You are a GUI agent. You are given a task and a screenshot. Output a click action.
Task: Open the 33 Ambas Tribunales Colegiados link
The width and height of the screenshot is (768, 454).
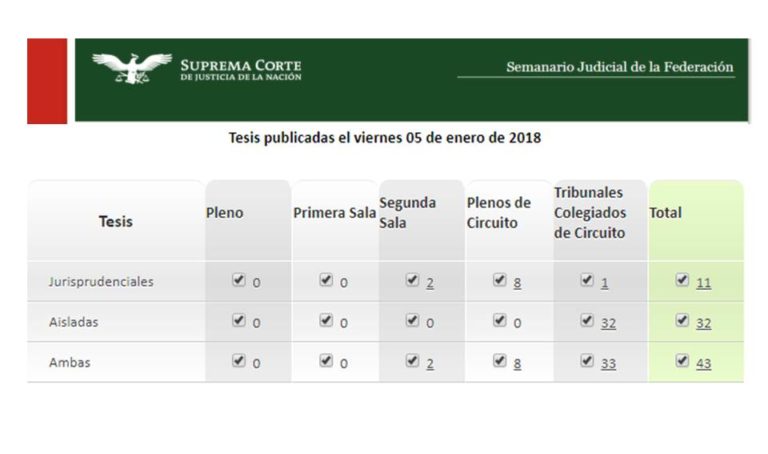click(x=608, y=364)
